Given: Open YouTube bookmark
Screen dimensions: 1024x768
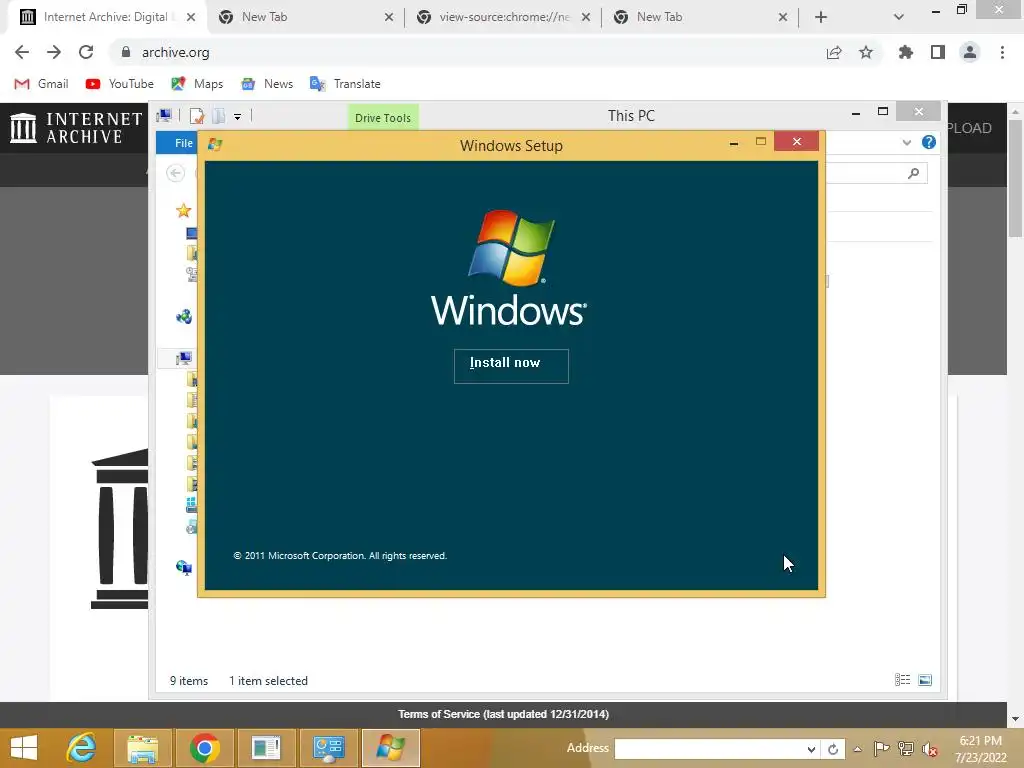Looking at the screenshot, I should (120, 84).
